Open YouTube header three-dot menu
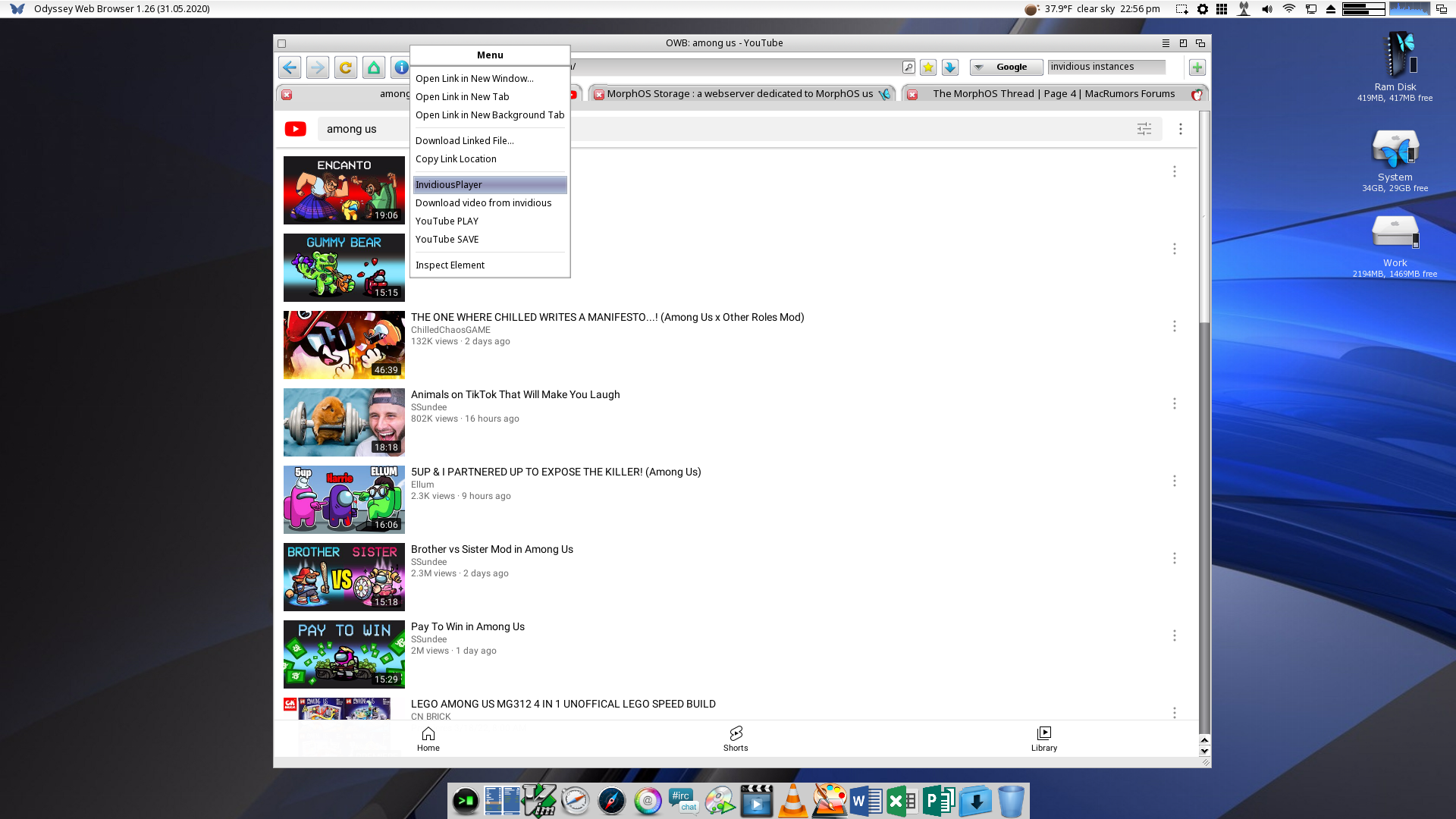 tap(1181, 129)
